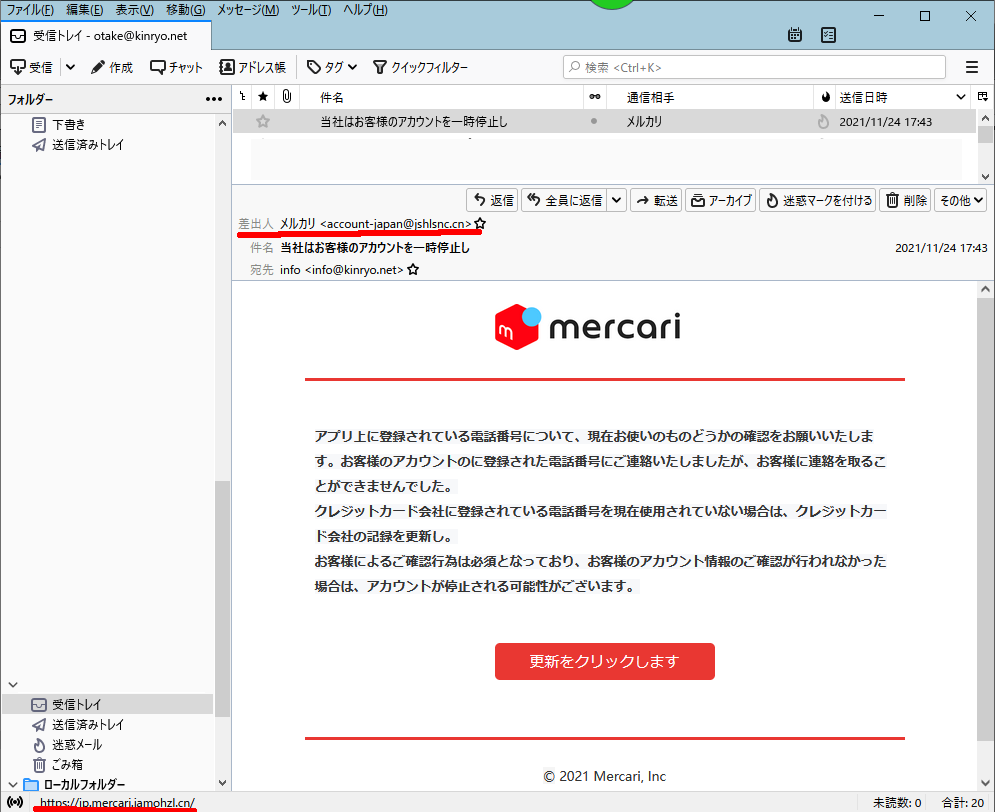Open the application hamburger menu
This screenshot has width=995, height=812.
click(x=972, y=67)
